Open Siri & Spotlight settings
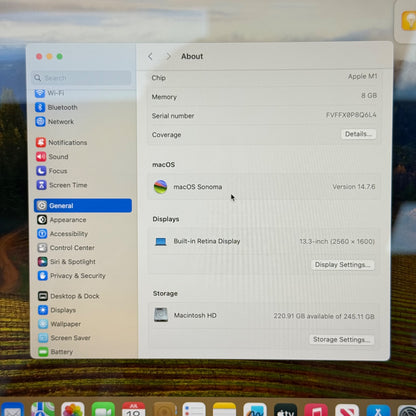Screen dimensions: 416x416 tap(67, 262)
